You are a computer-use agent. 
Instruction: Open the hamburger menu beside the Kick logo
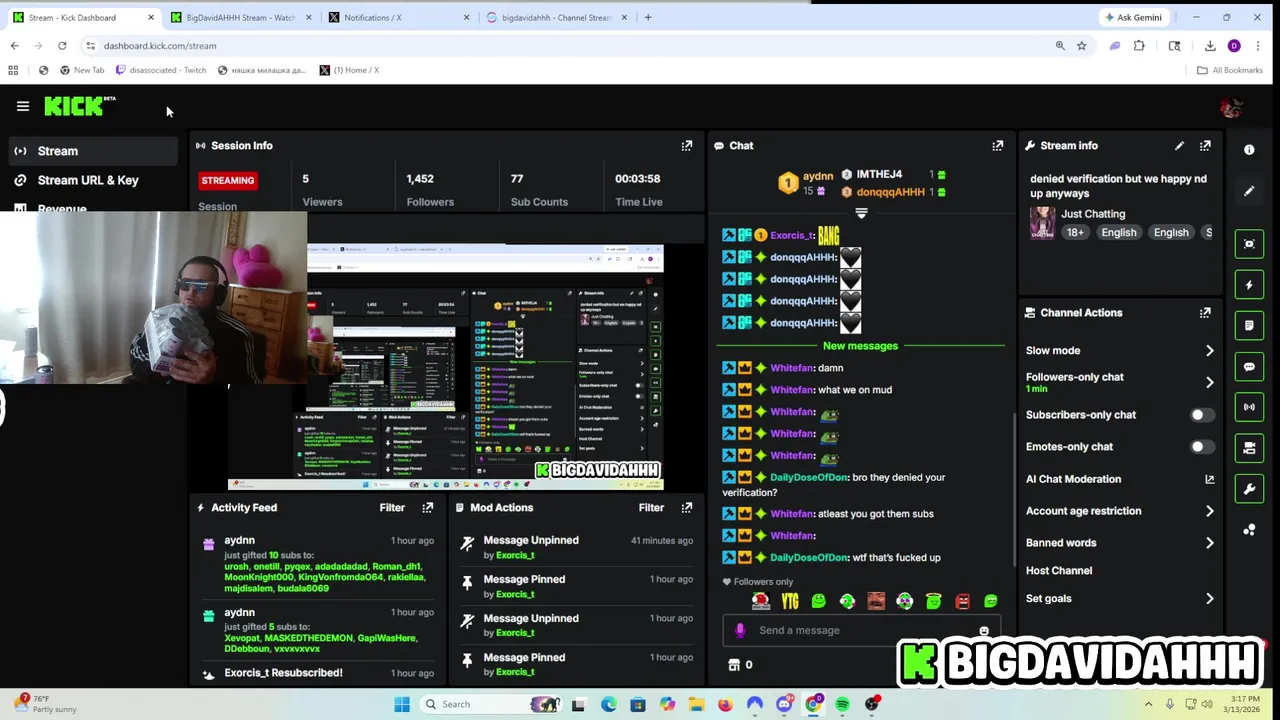(23, 106)
